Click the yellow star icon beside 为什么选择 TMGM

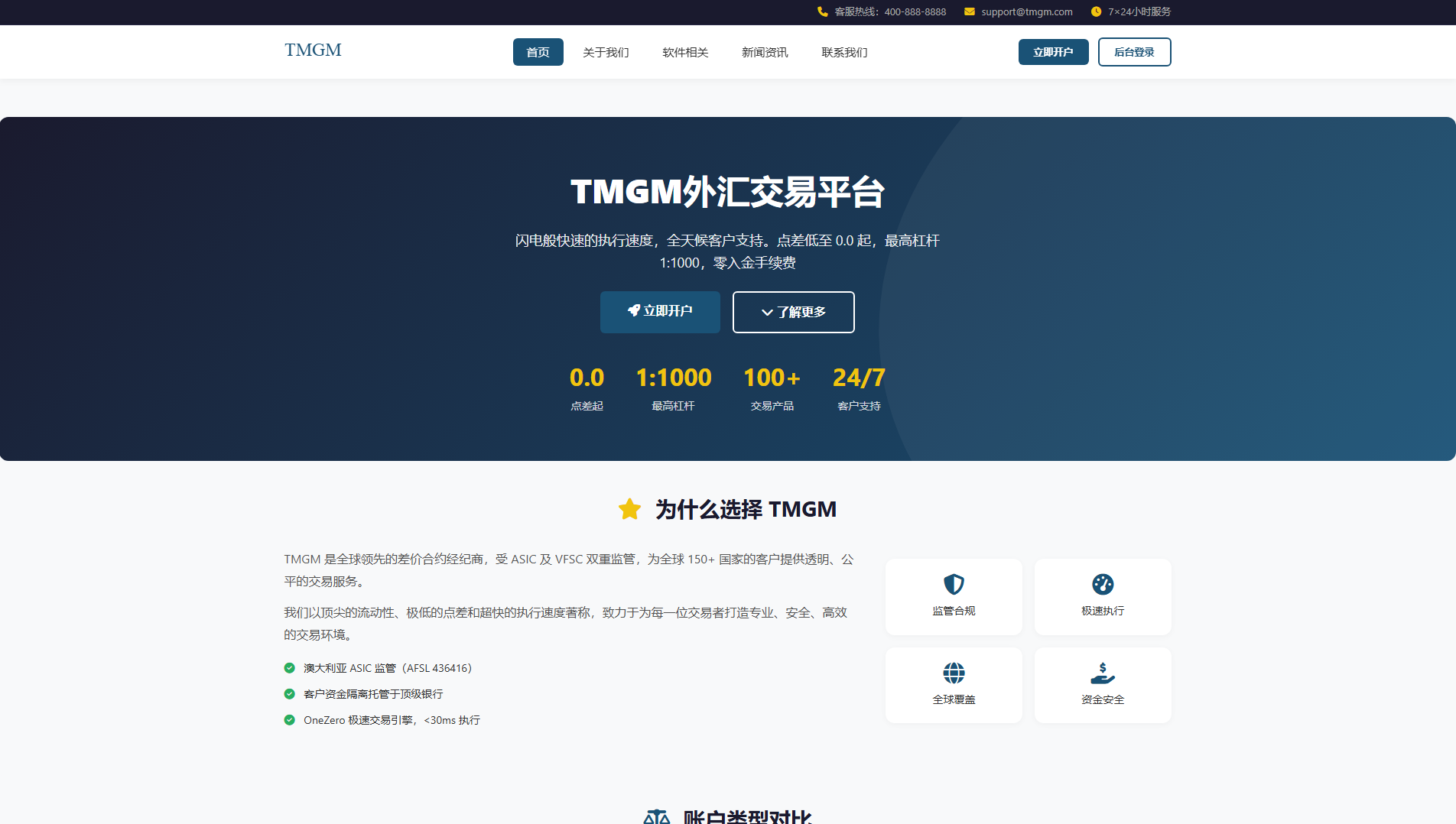click(x=629, y=509)
